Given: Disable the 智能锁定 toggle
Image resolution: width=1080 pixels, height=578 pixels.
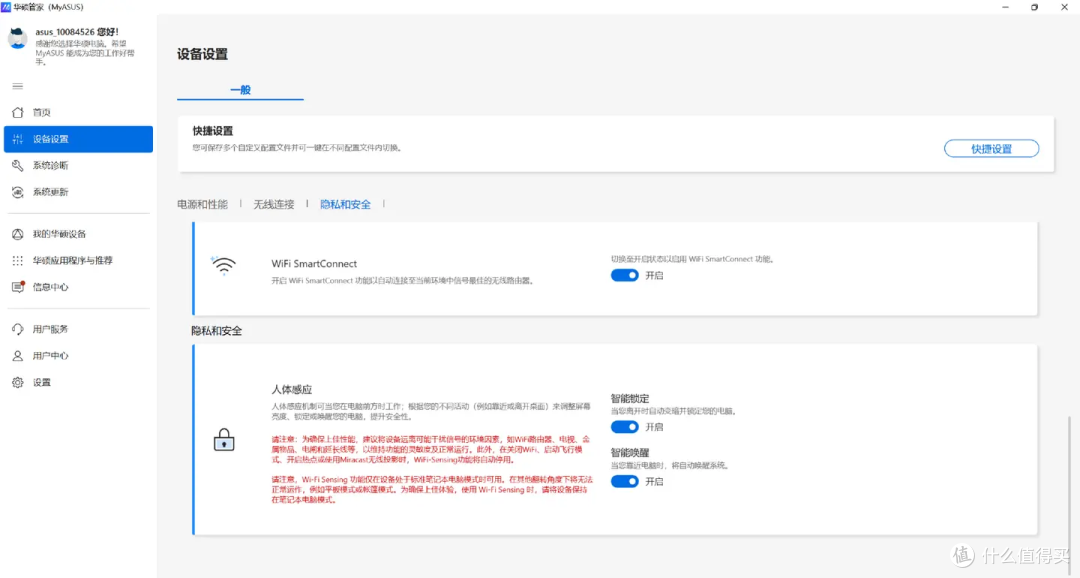Looking at the screenshot, I should point(625,427).
